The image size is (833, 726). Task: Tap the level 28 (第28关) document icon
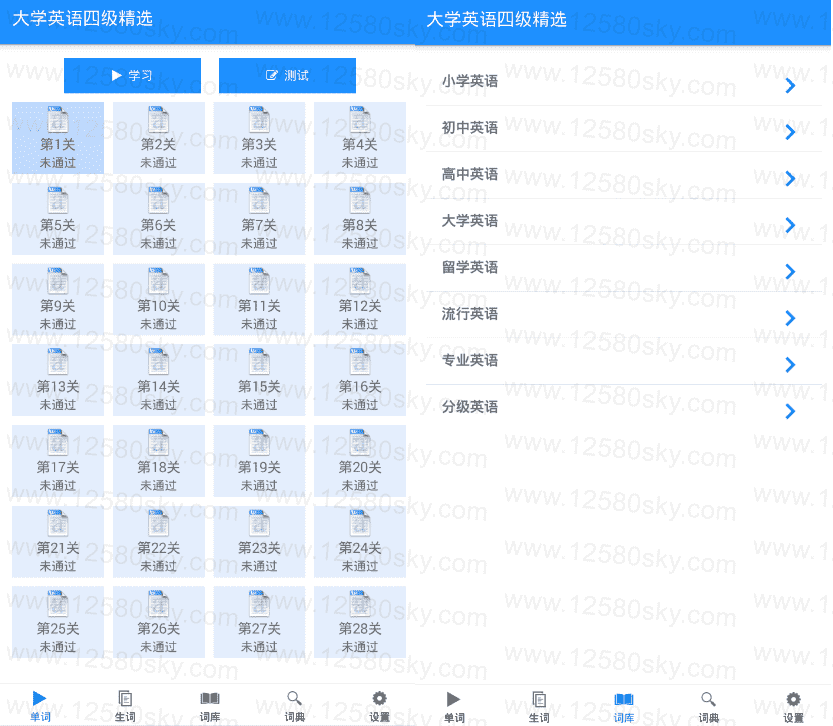coord(359,605)
